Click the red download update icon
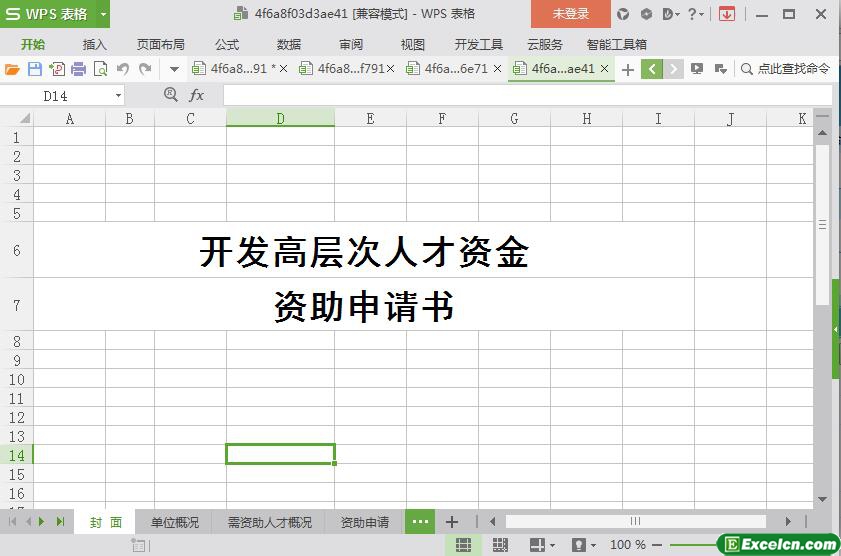 727,14
